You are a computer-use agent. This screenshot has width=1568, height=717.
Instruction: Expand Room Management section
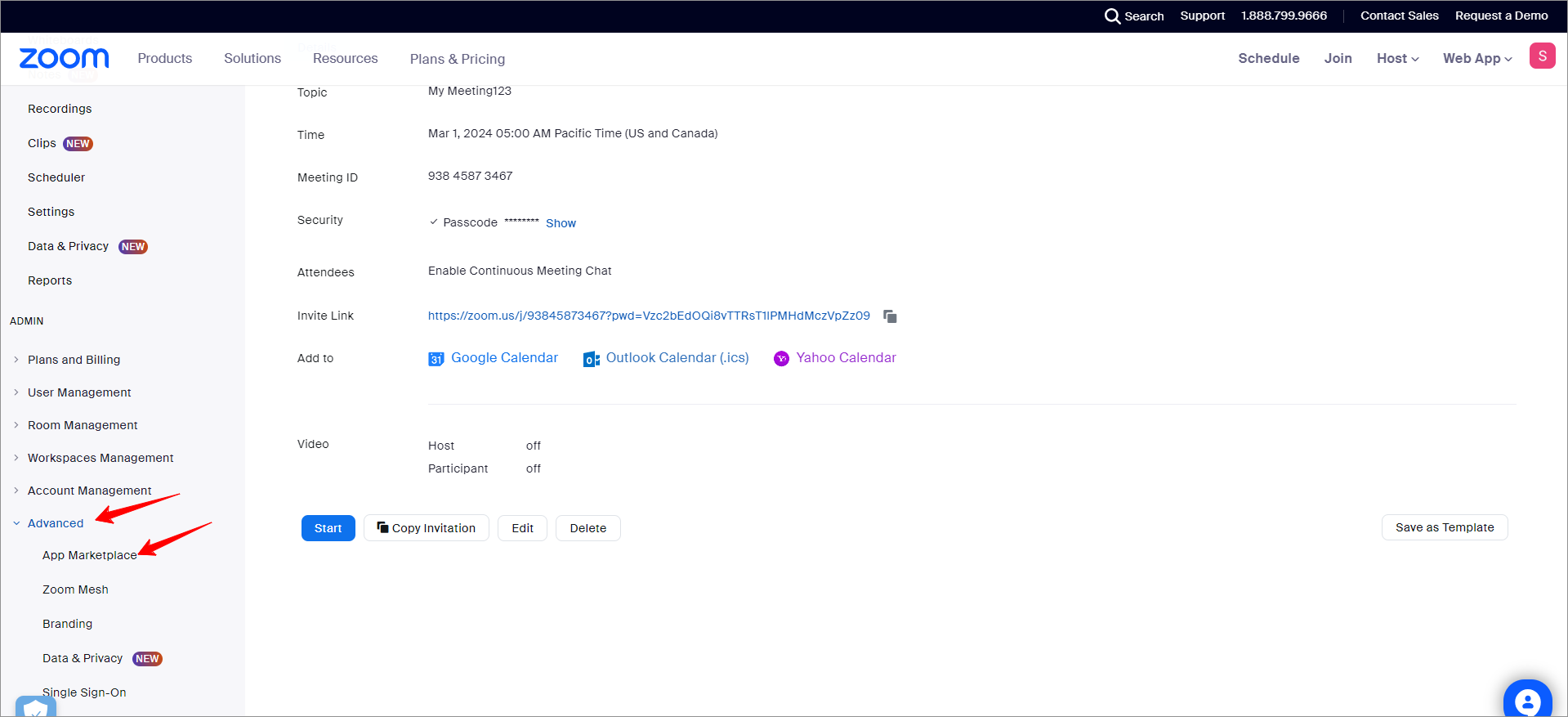tap(16, 425)
